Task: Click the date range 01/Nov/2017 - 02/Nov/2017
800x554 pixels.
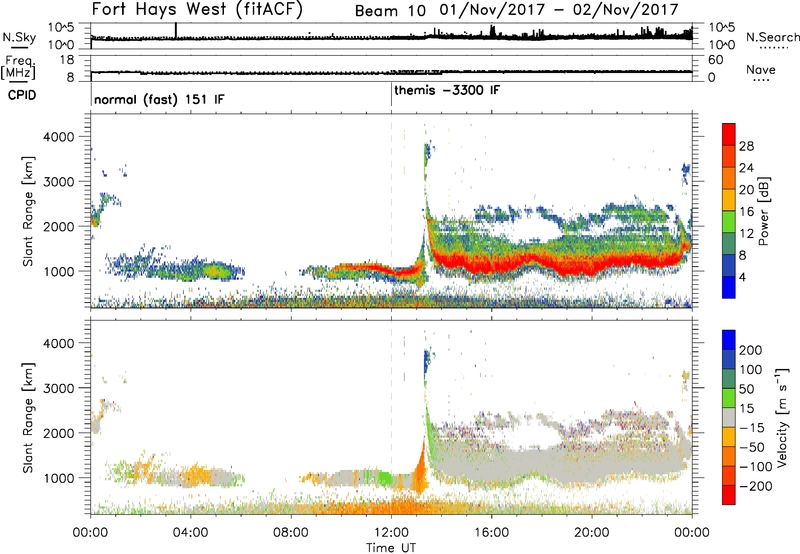Action: pos(561,10)
